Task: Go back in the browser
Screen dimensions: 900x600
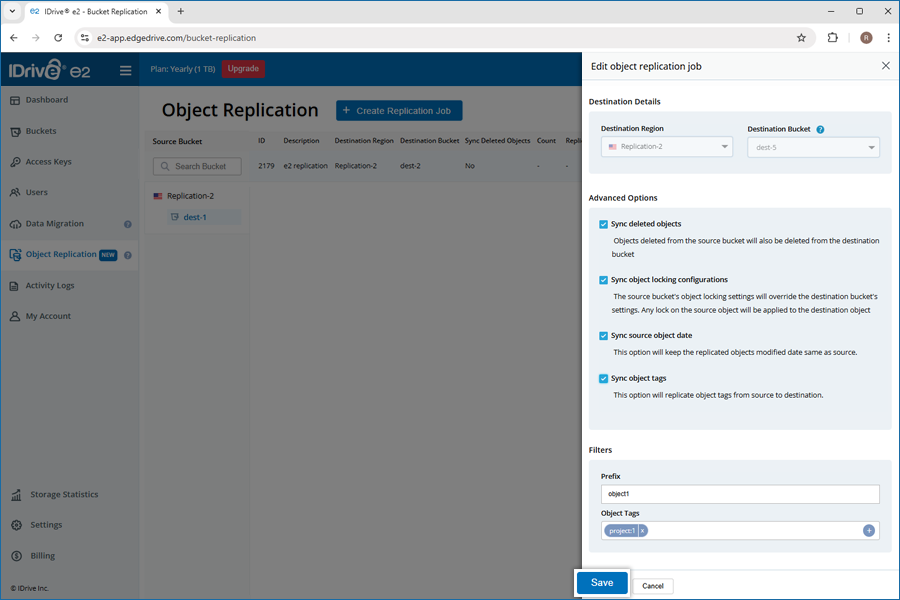Action: pos(14,38)
